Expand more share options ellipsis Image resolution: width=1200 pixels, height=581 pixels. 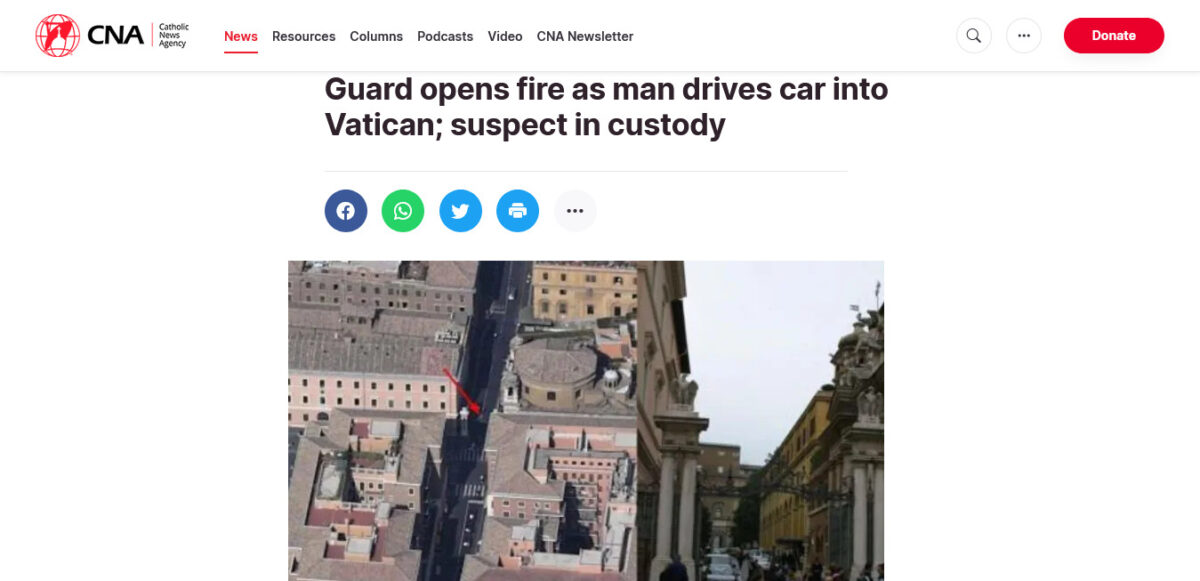click(x=575, y=211)
